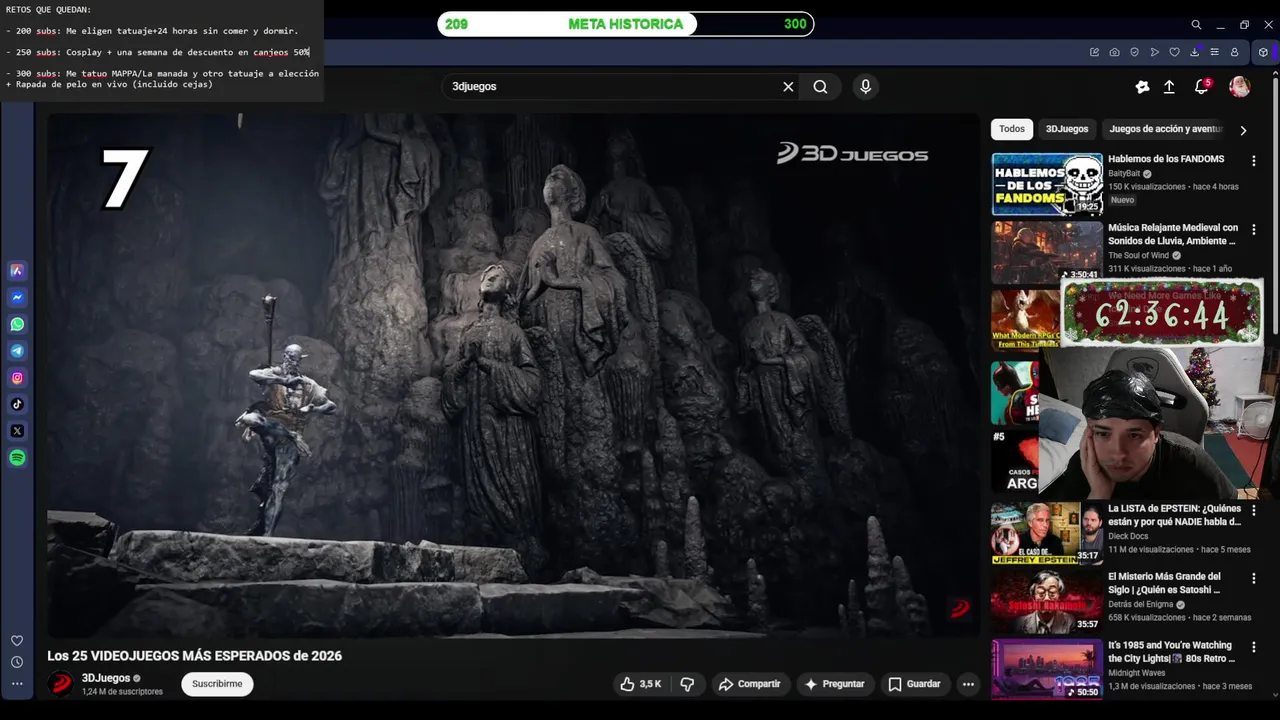The height and width of the screenshot is (720, 1280).
Task: Click the 3DJuegos channel avatar
Action: 61,684
